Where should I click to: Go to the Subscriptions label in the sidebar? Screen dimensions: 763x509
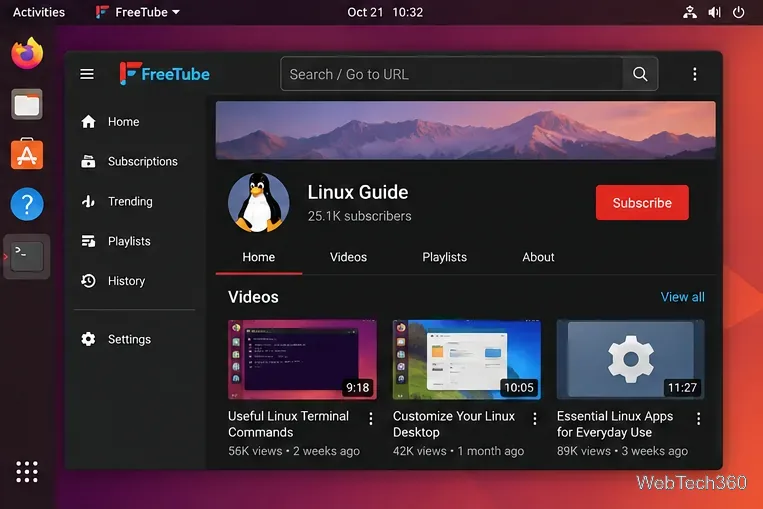(x=143, y=162)
